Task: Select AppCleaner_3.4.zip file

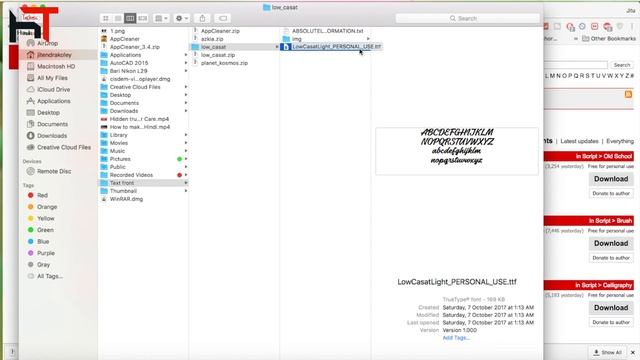Action: 135,47
